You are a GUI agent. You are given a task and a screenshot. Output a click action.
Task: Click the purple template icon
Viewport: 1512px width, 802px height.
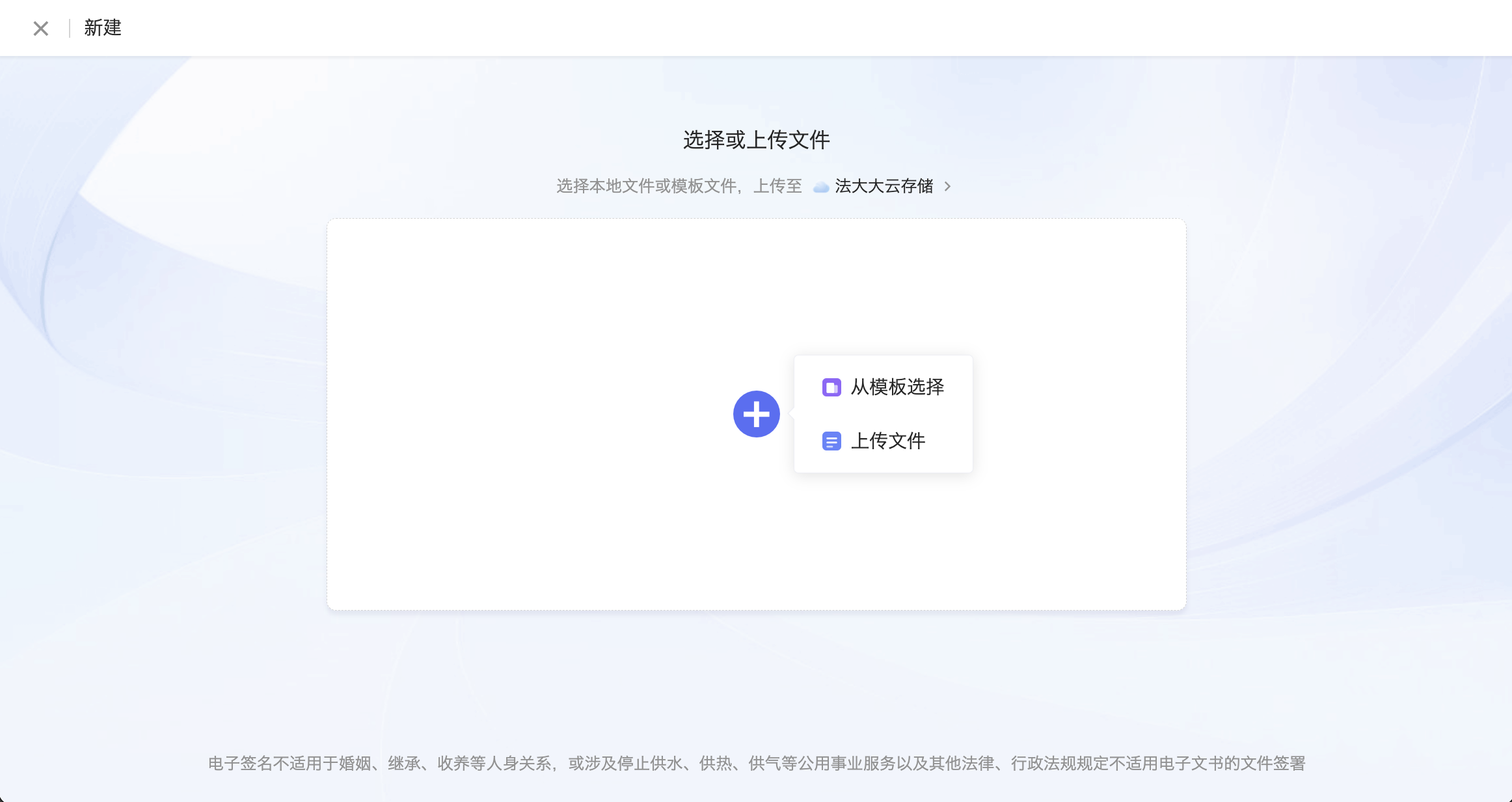click(x=831, y=387)
